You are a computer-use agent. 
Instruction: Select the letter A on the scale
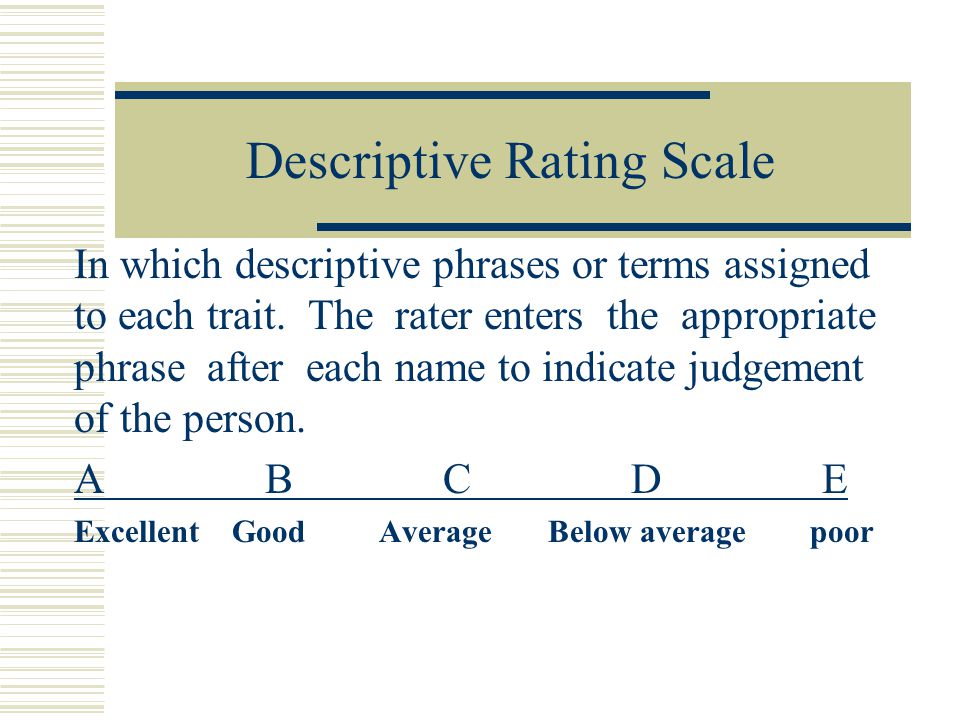click(x=89, y=479)
